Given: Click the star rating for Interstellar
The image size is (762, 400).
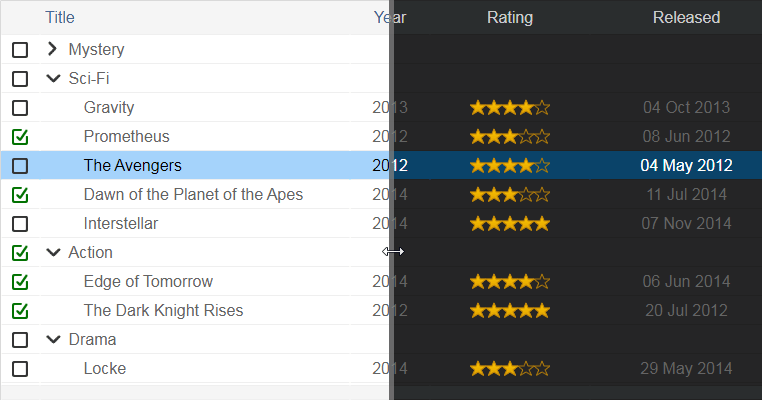Looking at the screenshot, I should [510, 223].
